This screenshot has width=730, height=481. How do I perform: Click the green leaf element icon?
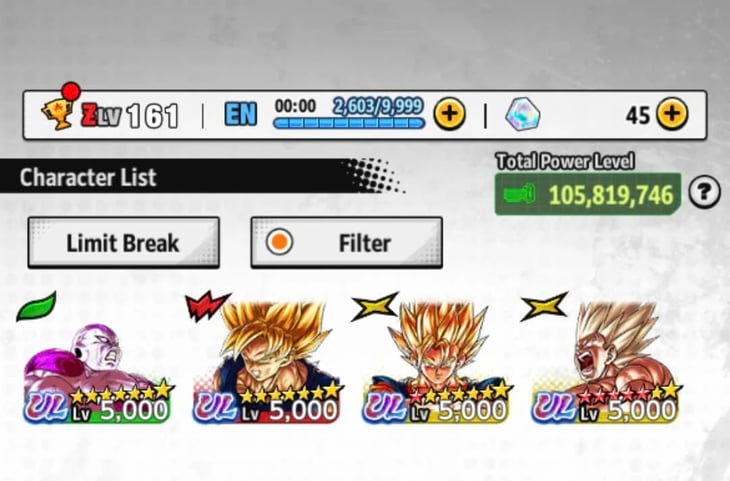36,306
